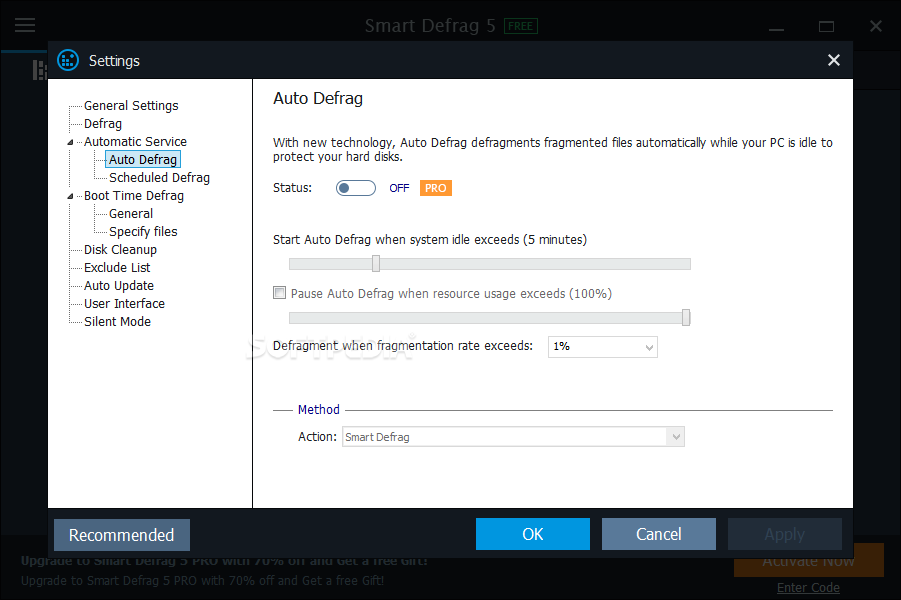Click the Apply button
The image size is (901, 600).
(x=785, y=534)
